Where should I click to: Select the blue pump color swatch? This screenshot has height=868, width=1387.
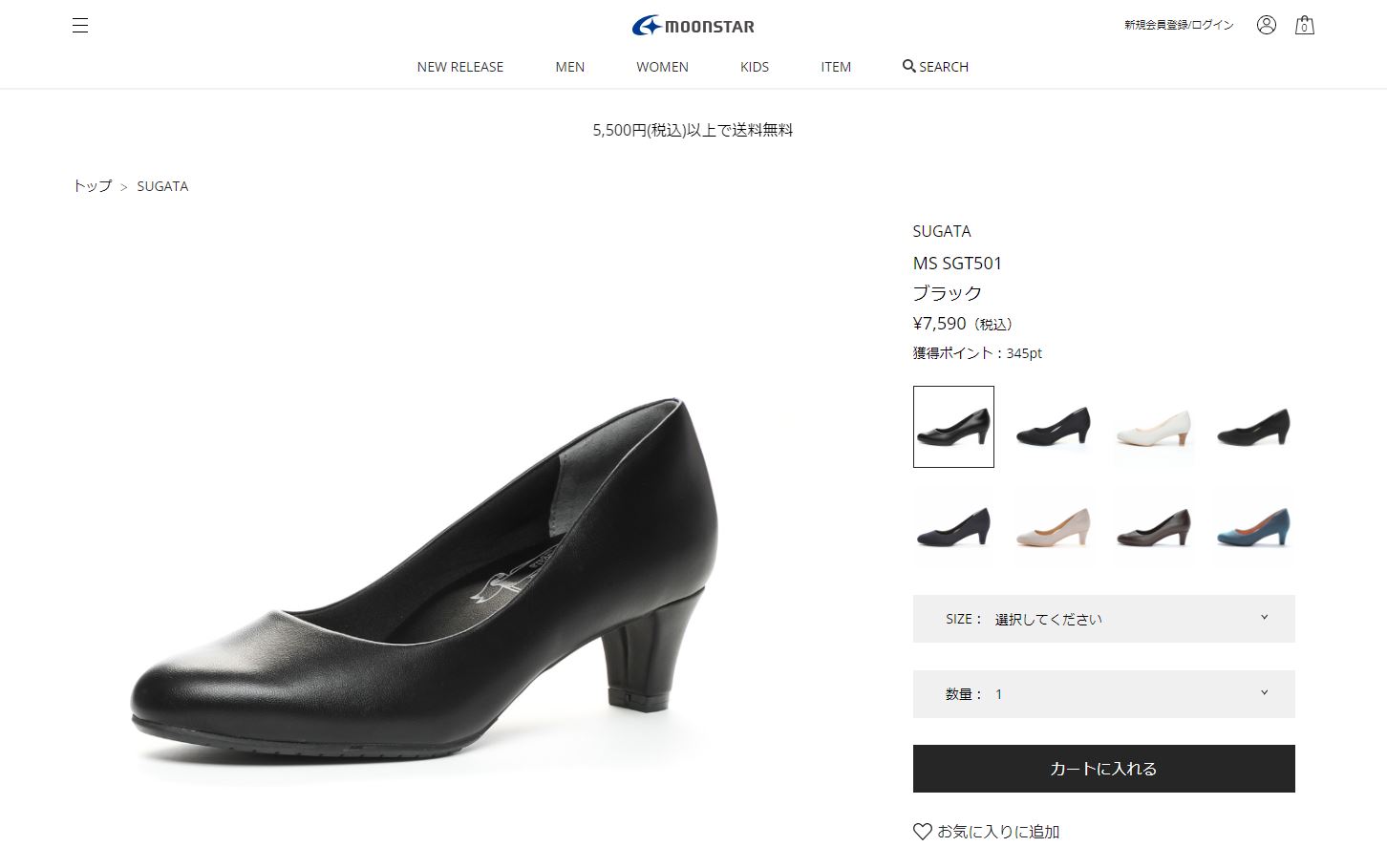pyautogui.click(x=1254, y=527)
